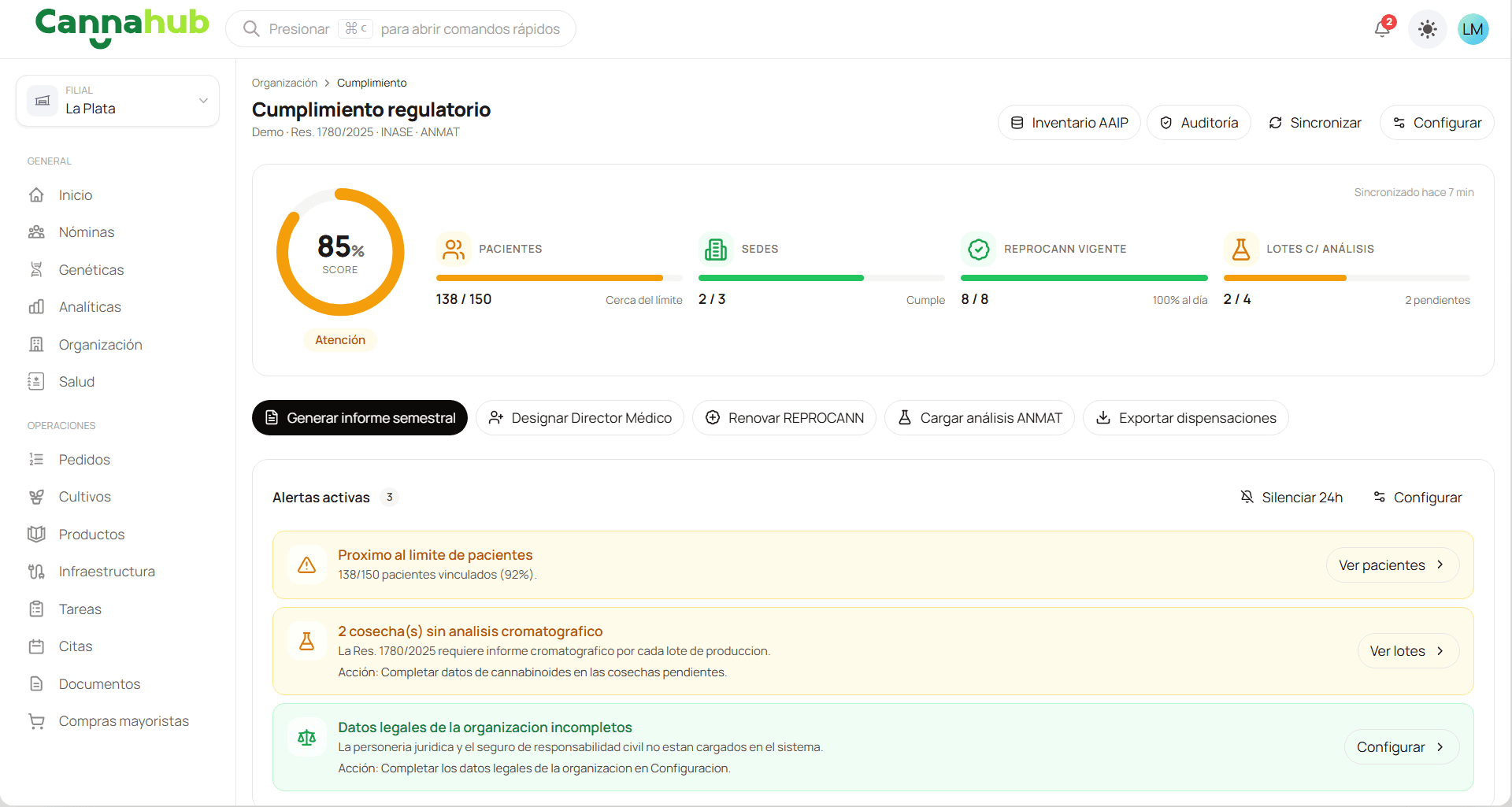Focus the quick commands search field

pos(401,29)
